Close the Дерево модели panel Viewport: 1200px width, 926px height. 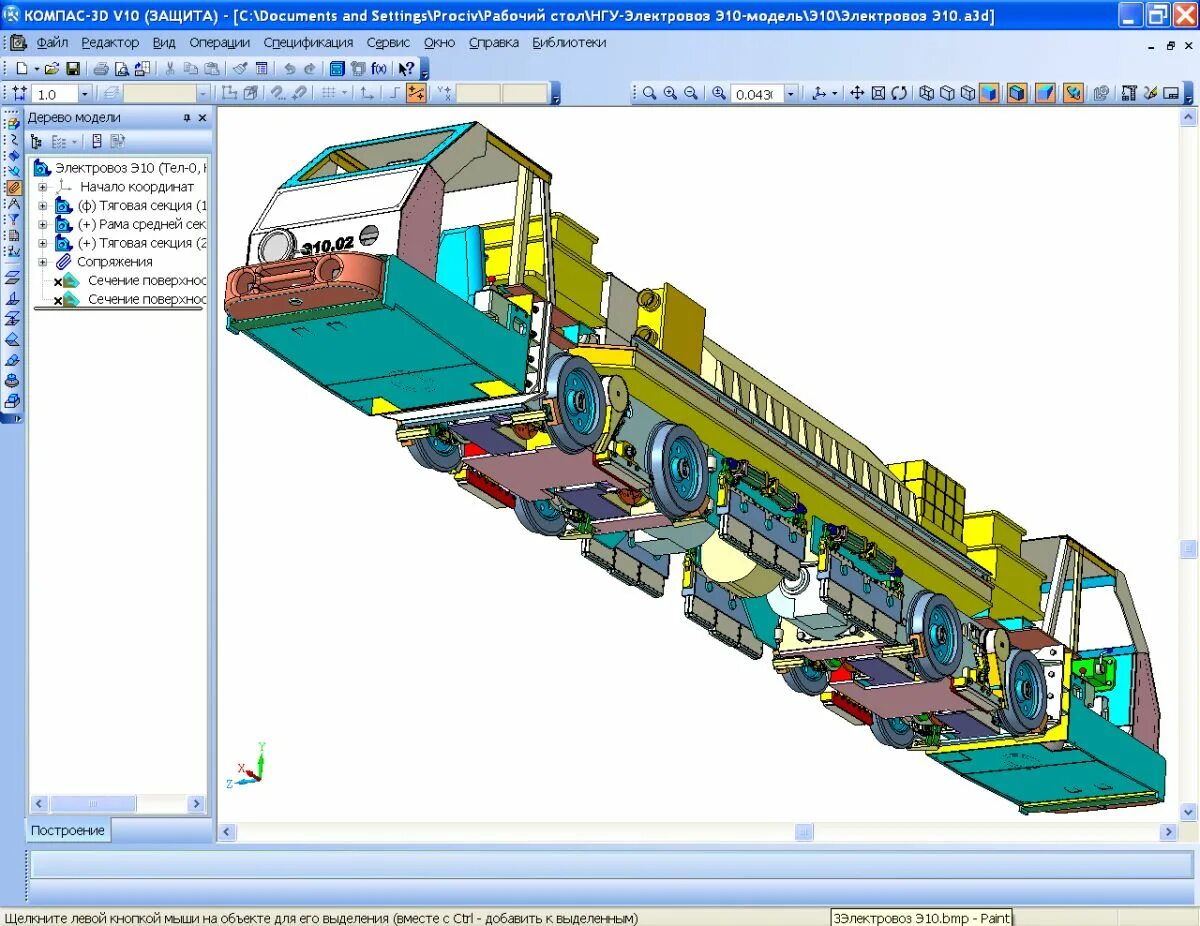(x=202, y=118)
